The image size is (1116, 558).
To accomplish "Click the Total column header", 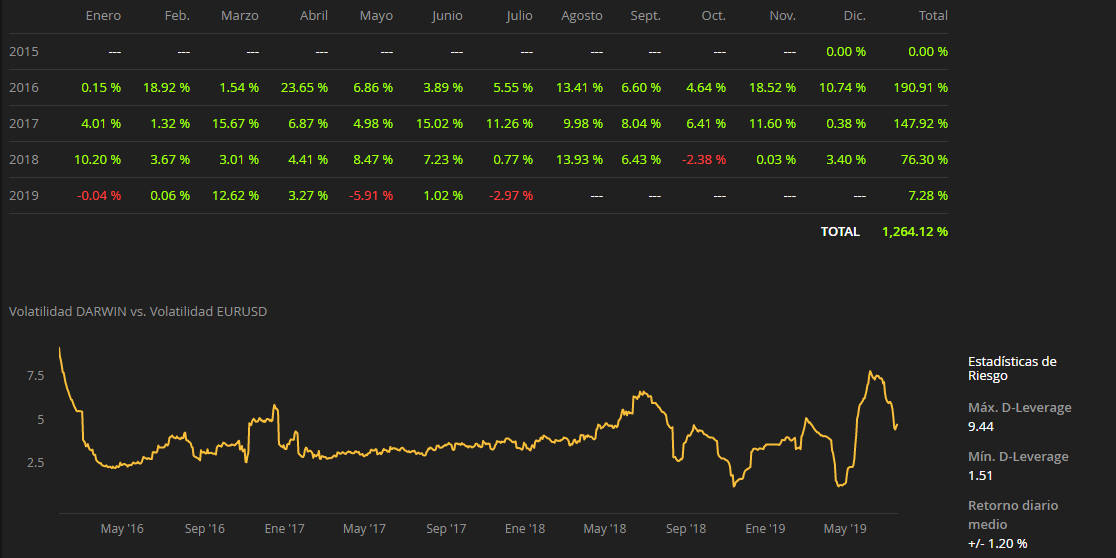I will point(933,16).
